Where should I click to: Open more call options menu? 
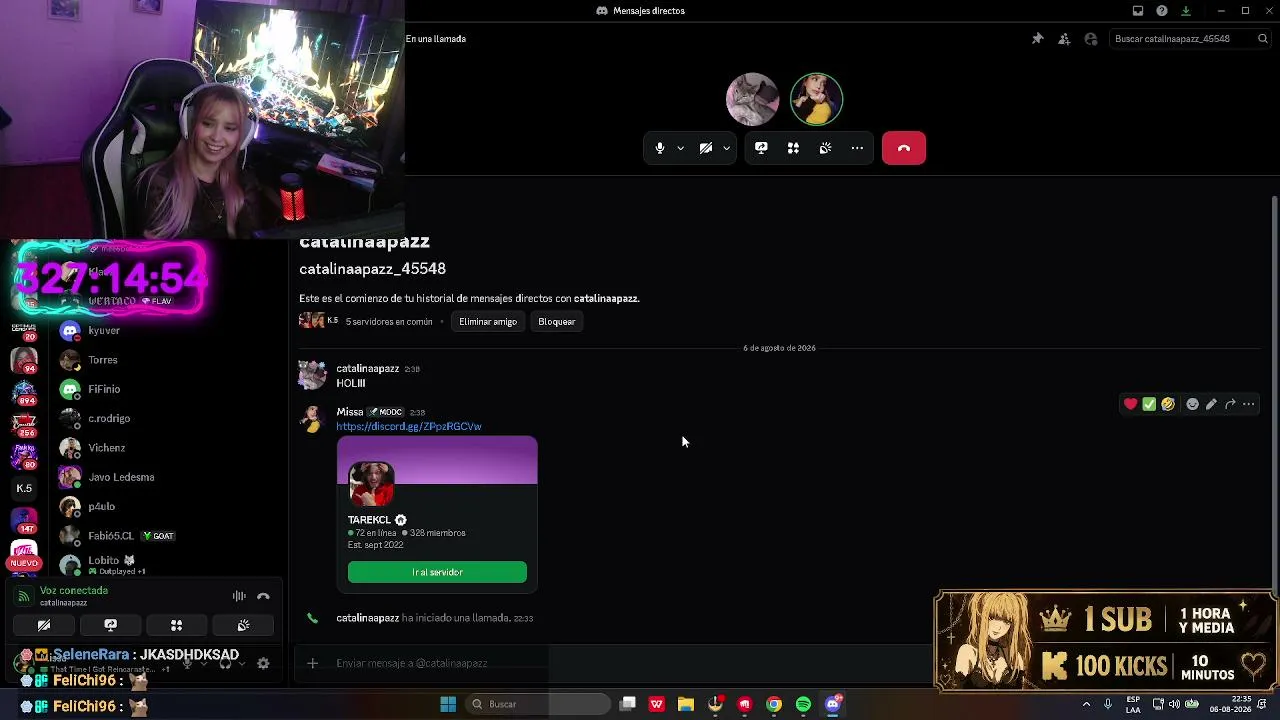(857, 148)
